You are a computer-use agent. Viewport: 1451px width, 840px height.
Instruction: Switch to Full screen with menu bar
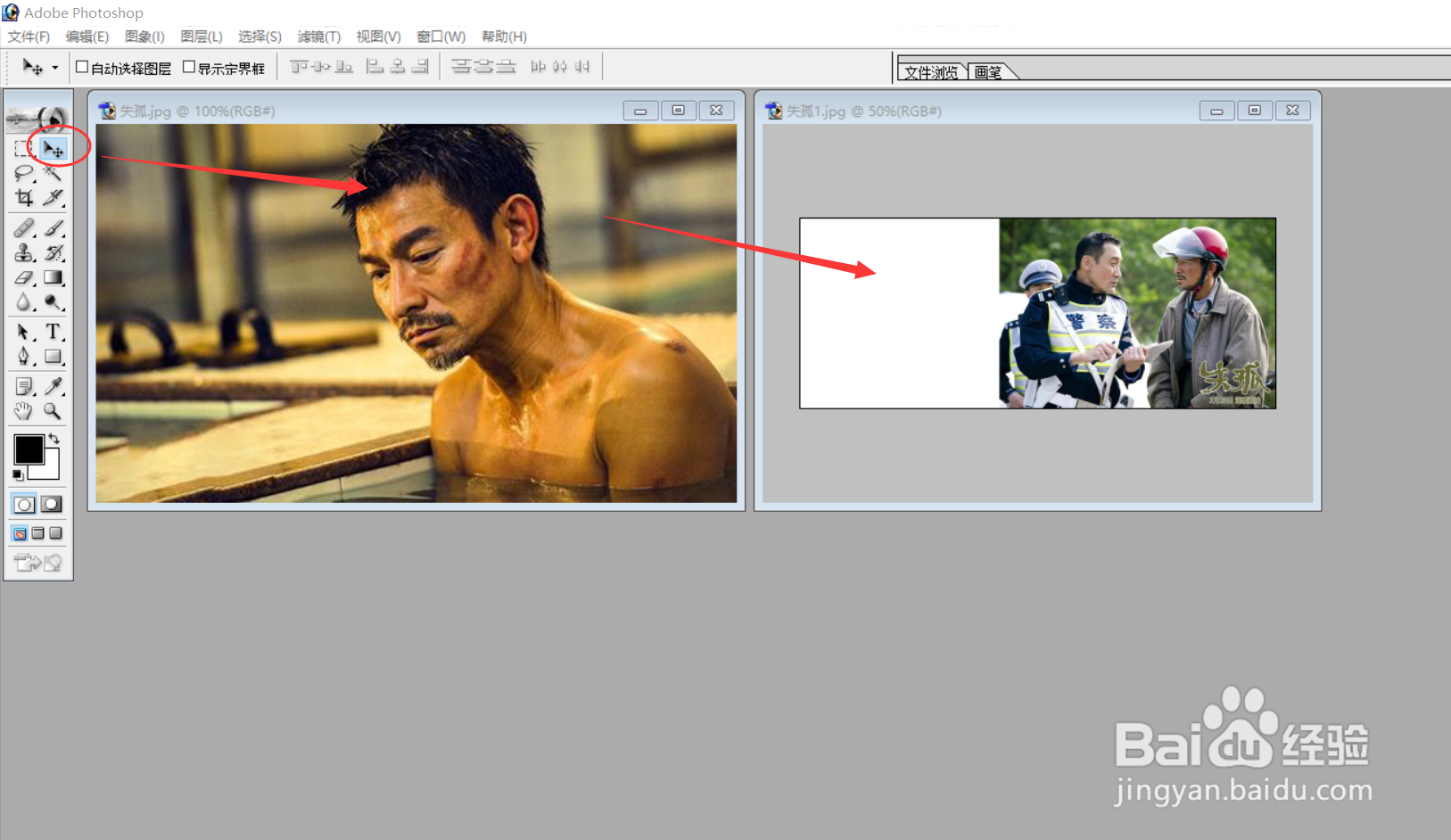pos(37,533)
